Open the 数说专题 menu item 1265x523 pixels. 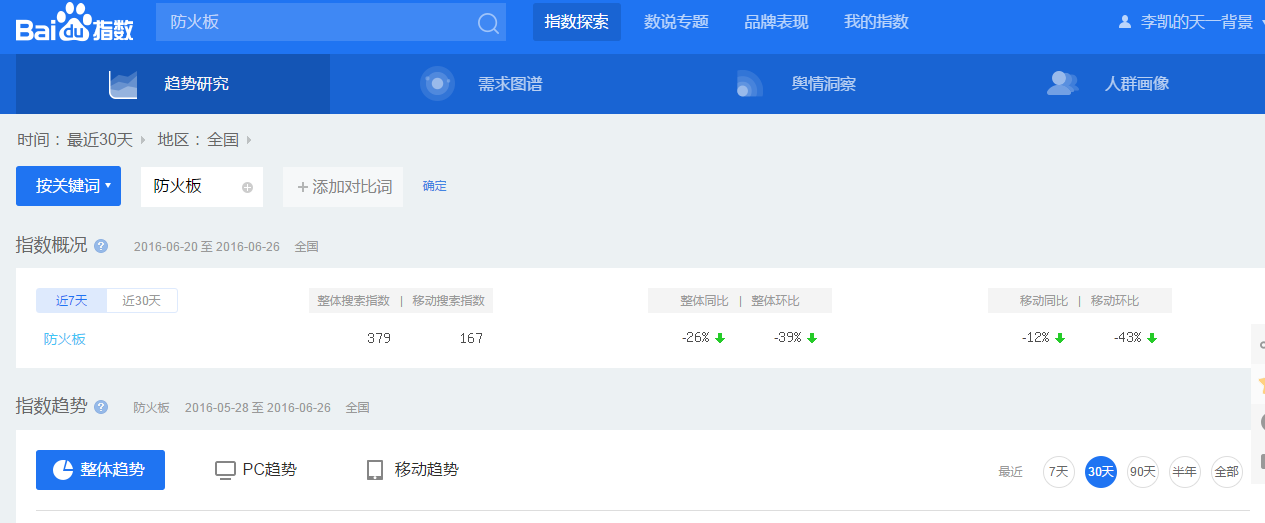(677, 22)
